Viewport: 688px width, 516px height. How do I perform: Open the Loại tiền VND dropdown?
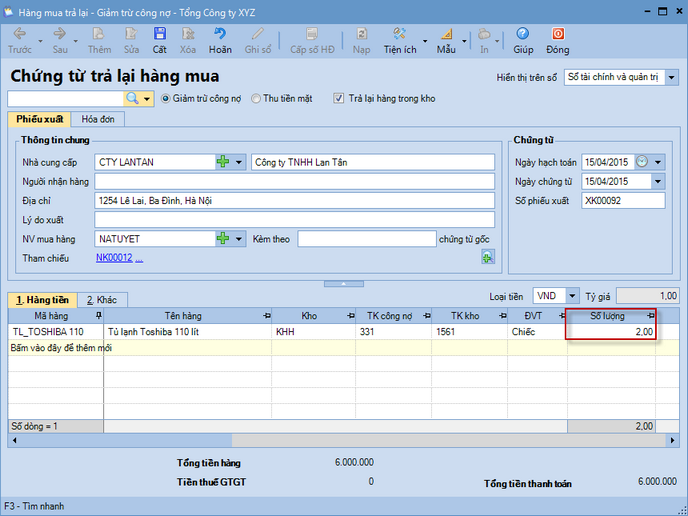tap(572, 296)
